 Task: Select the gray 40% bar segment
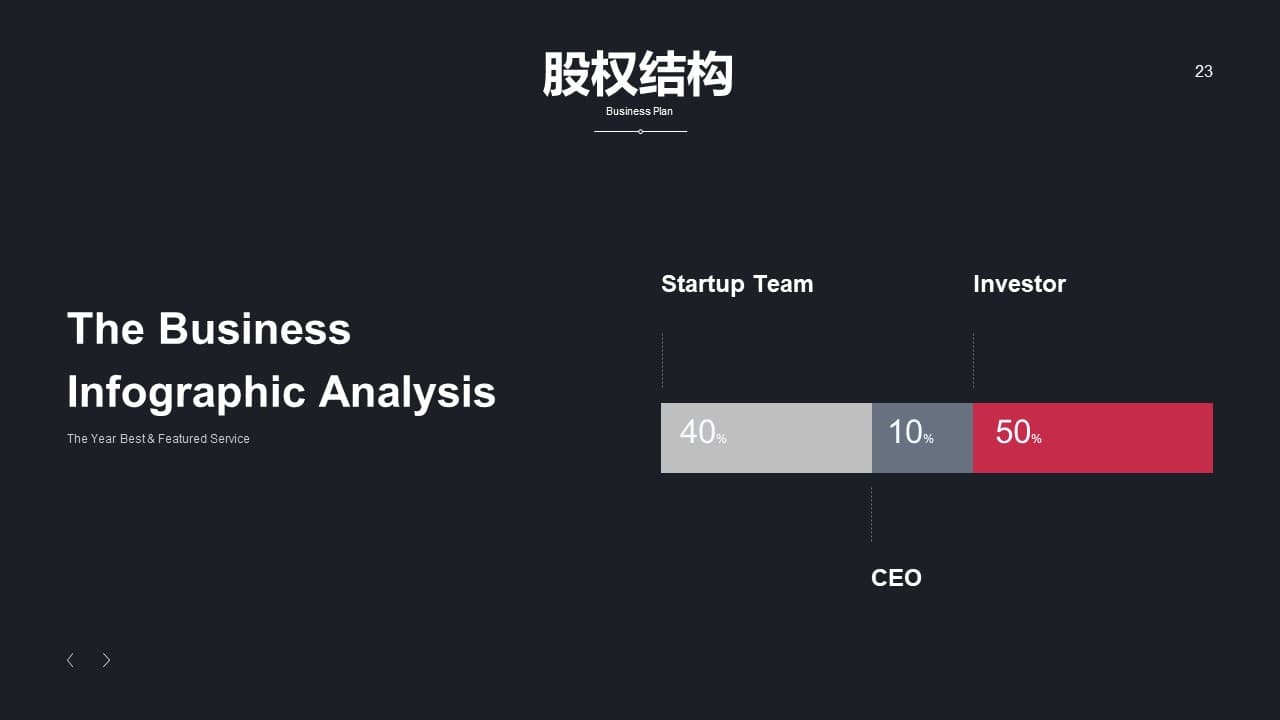(x=766, y=438)
